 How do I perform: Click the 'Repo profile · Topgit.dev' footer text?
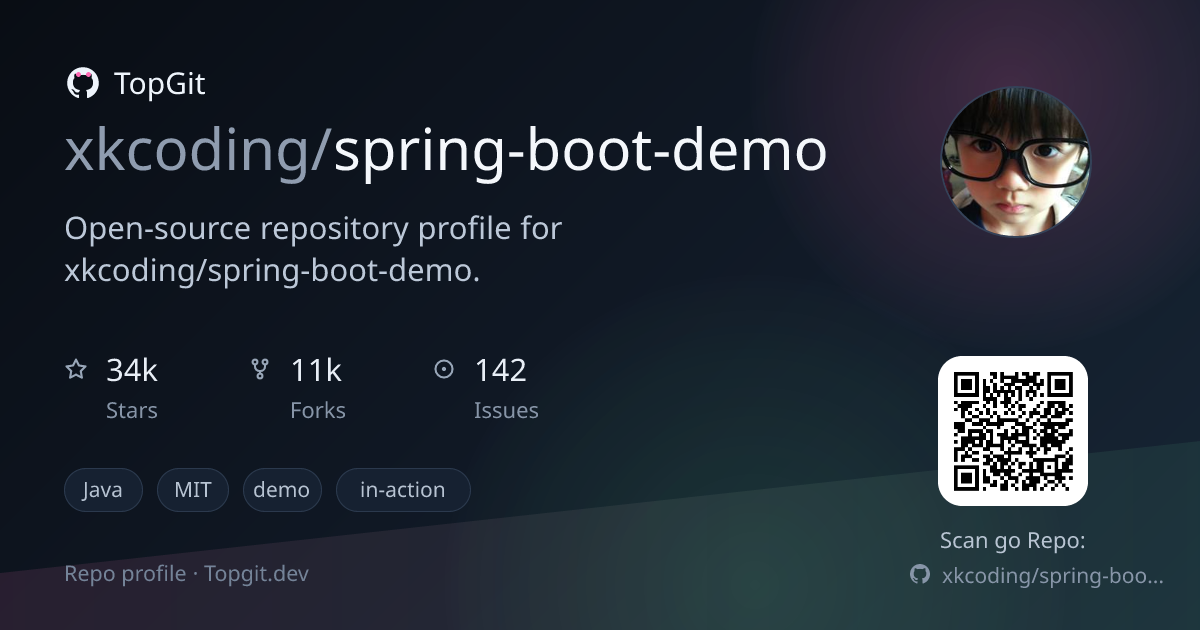pyautogui.click(x=187, y=574)
